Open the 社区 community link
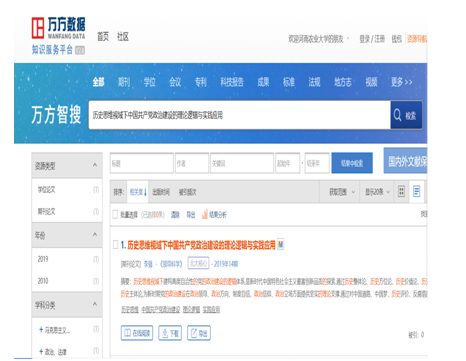Viewport: 466px width, 361px height. pos(123,36)
